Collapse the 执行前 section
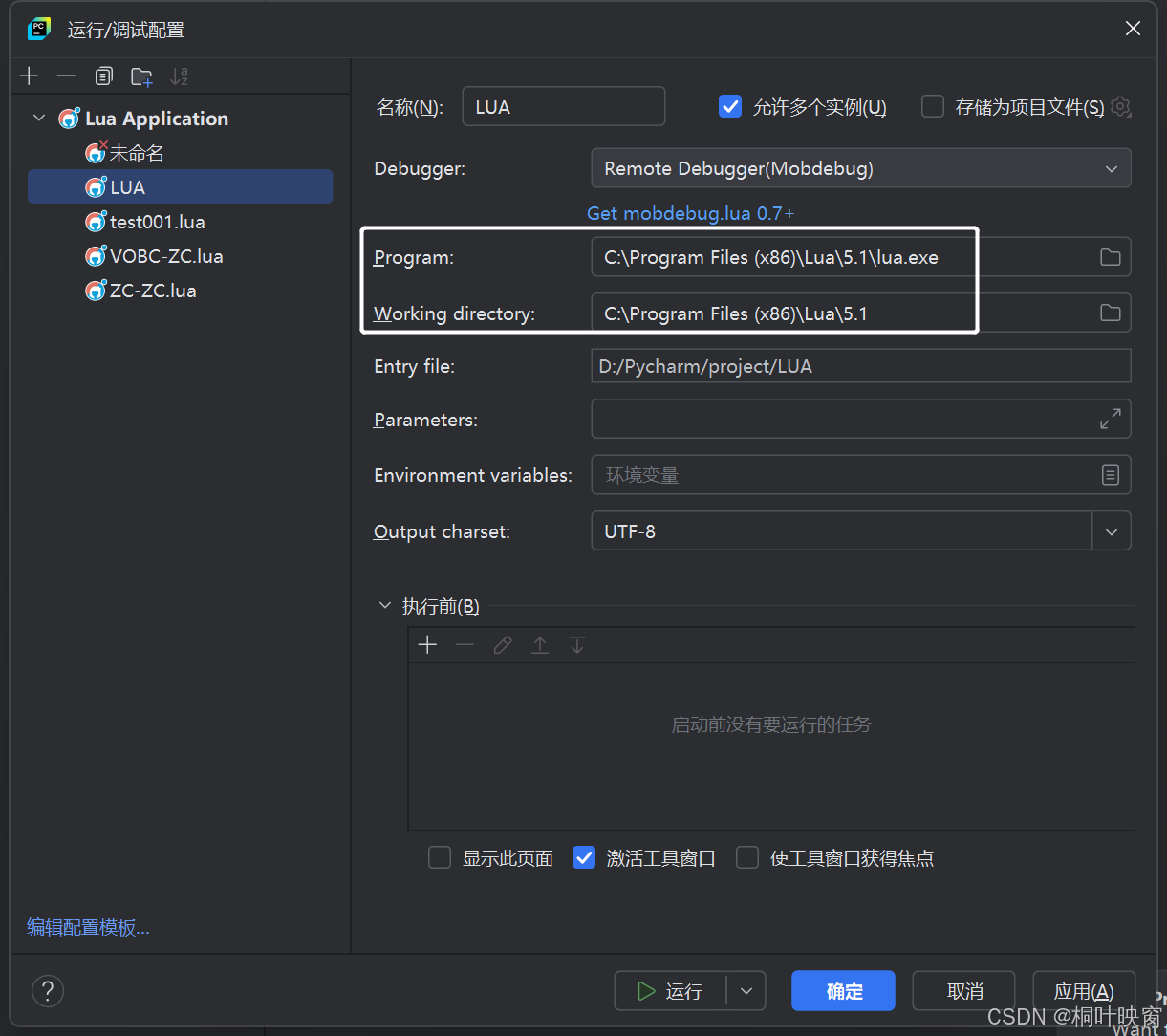The image size is (1167, 1036). pyautogui.click(x=385, y=606)
